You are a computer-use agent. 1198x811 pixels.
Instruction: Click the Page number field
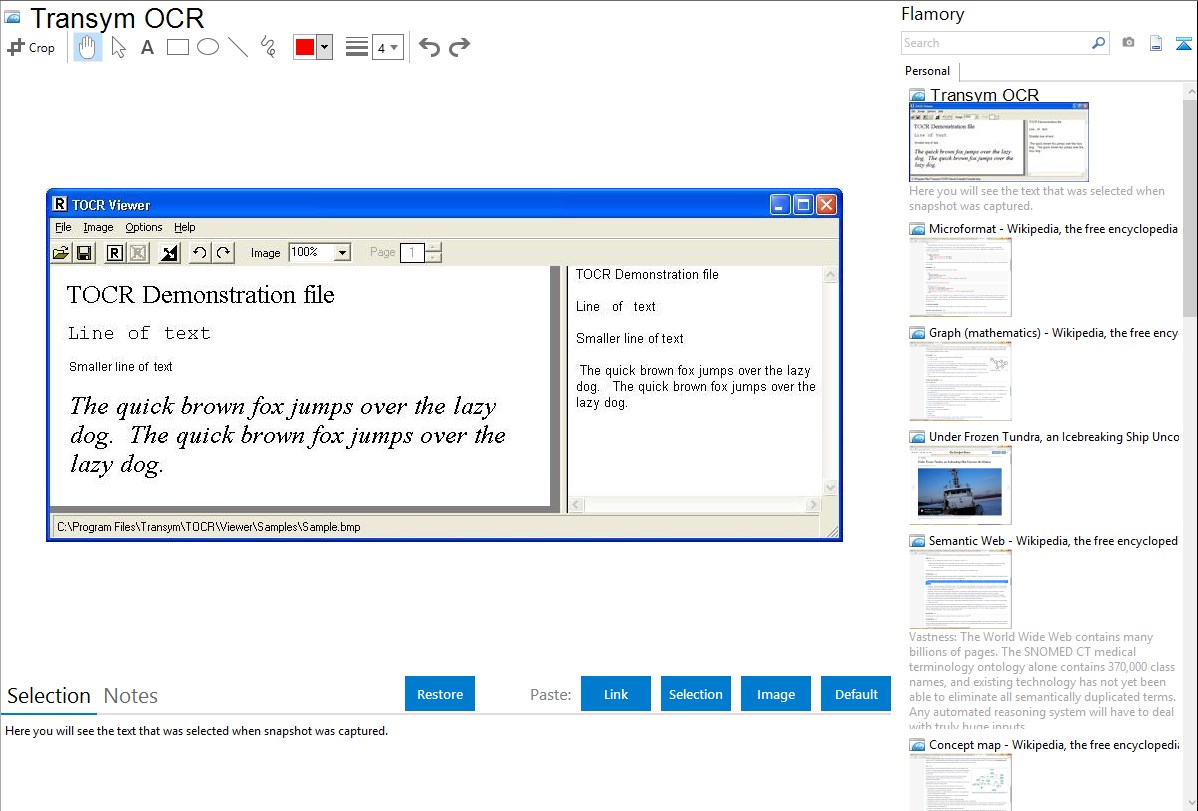[413, 252]
